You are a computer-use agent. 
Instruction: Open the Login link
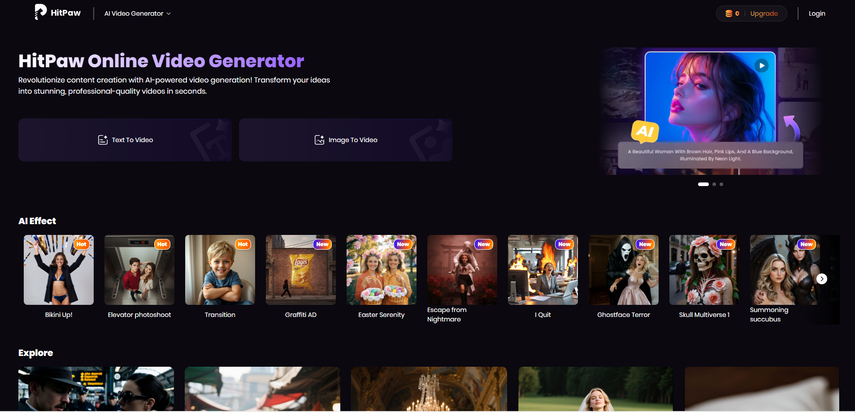click(816, 14)
